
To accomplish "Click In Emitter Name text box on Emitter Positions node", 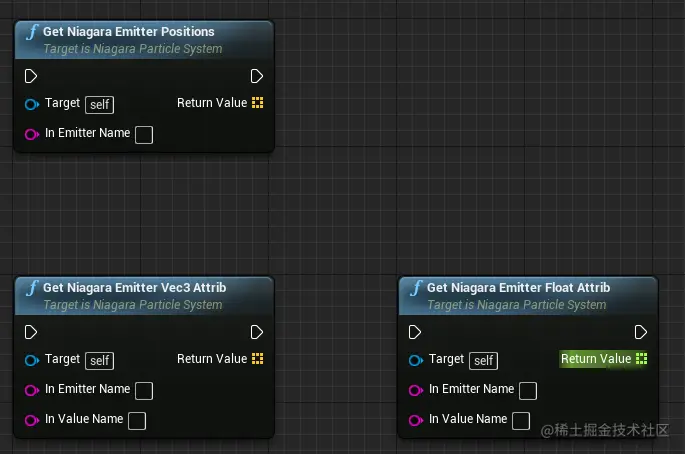I will [x=144, y=135].
